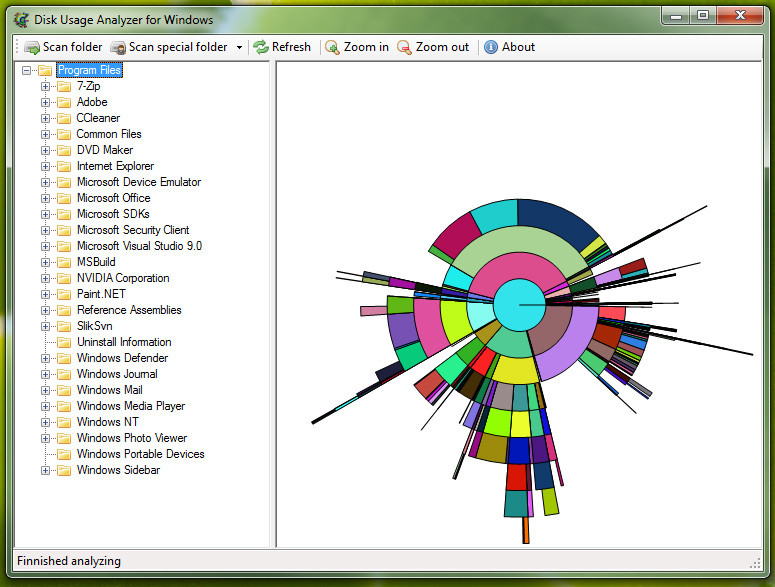Click the Windows Mail folder icon
Screen dimensions: 775x587
coord(64,390)
